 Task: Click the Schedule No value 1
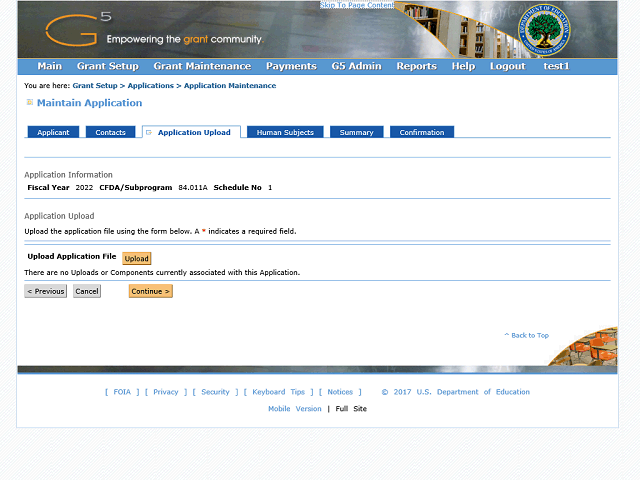[x=270, y=188]
